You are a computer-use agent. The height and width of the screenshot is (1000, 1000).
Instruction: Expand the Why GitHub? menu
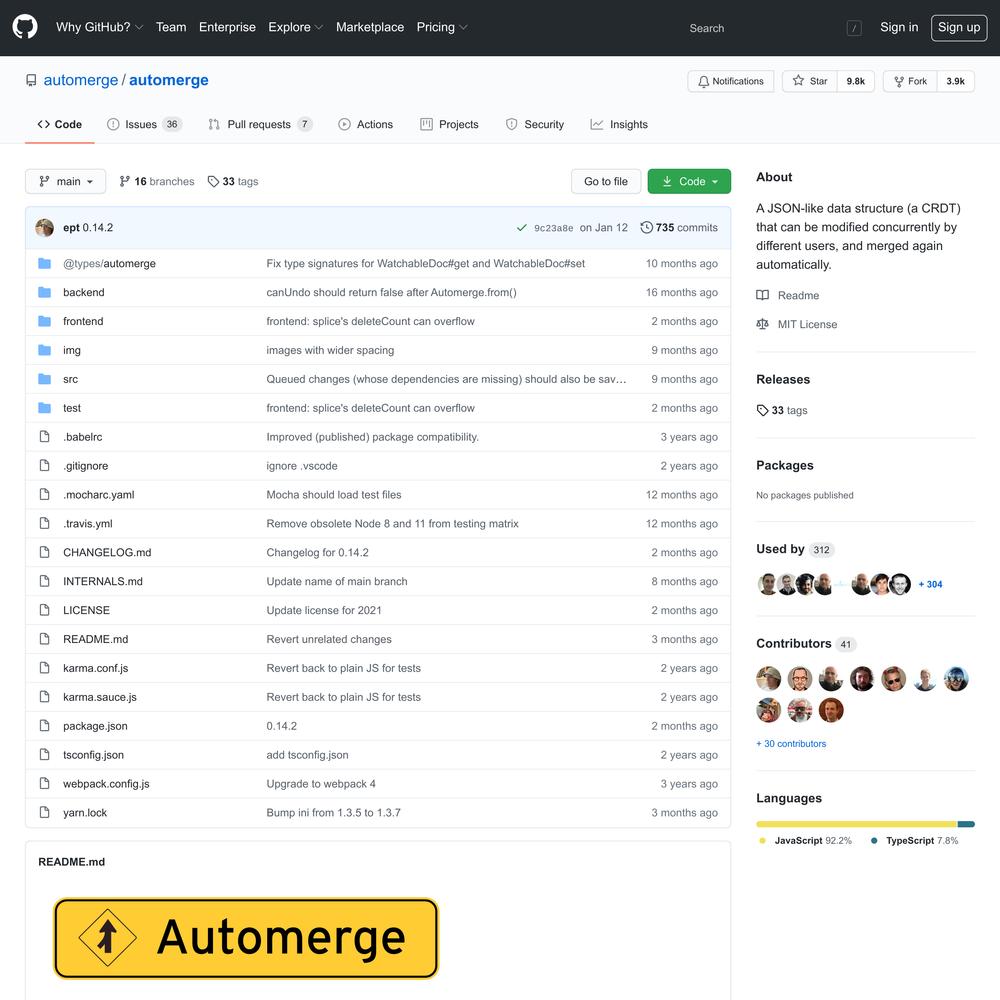(x=99, y=27)
